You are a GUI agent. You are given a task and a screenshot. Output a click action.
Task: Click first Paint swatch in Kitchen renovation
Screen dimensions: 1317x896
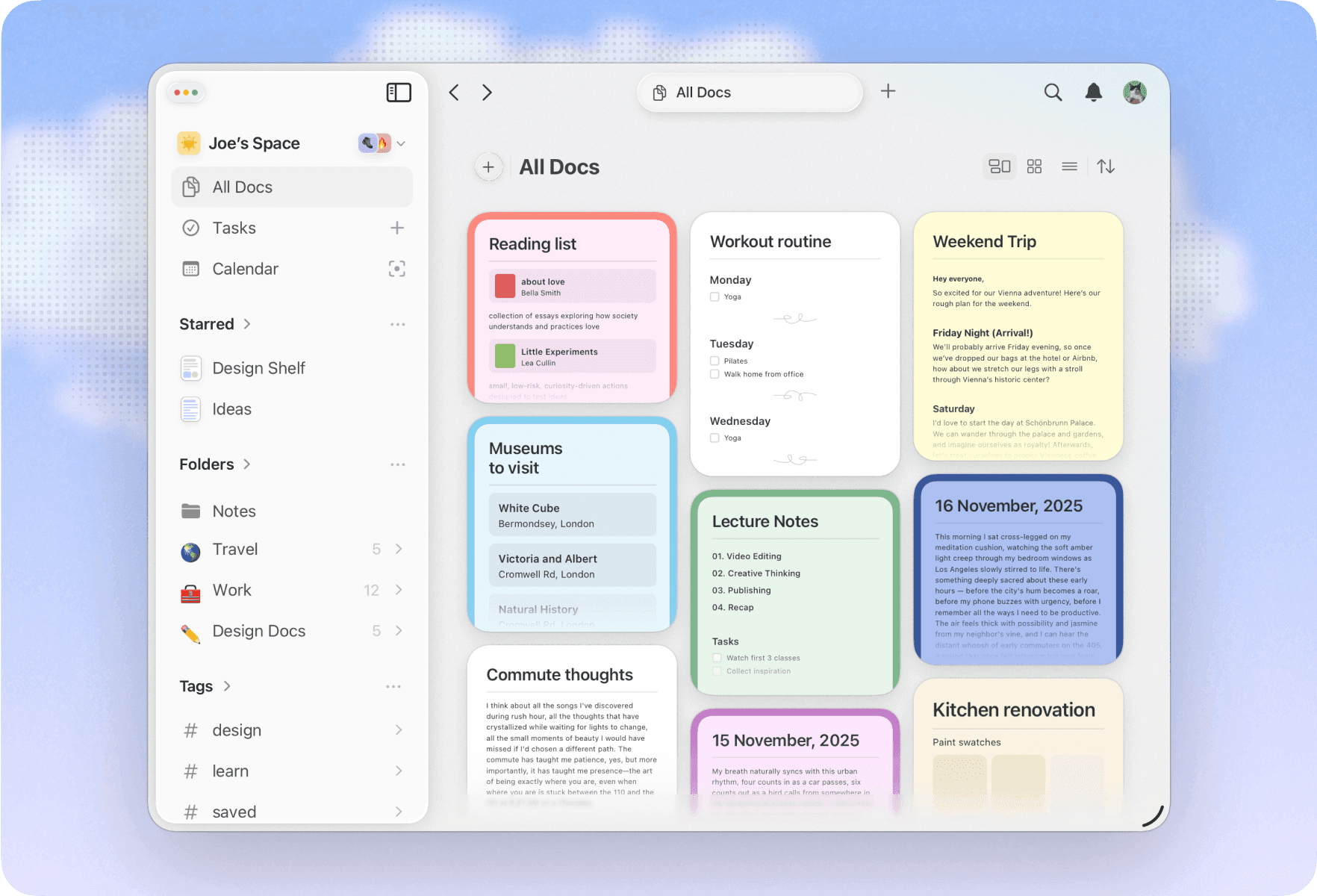click(x=959, y=782)
